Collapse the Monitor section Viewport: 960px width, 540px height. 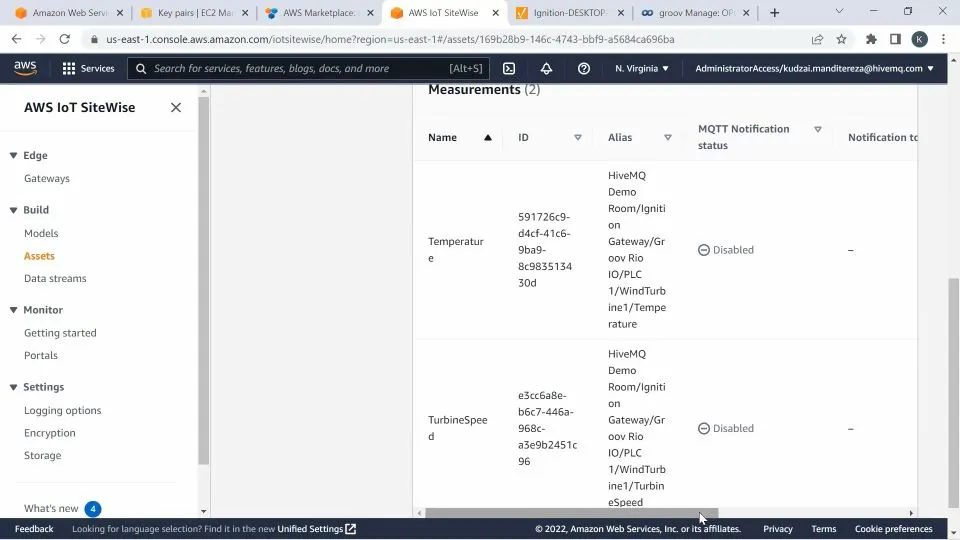(x=13, y=310)
